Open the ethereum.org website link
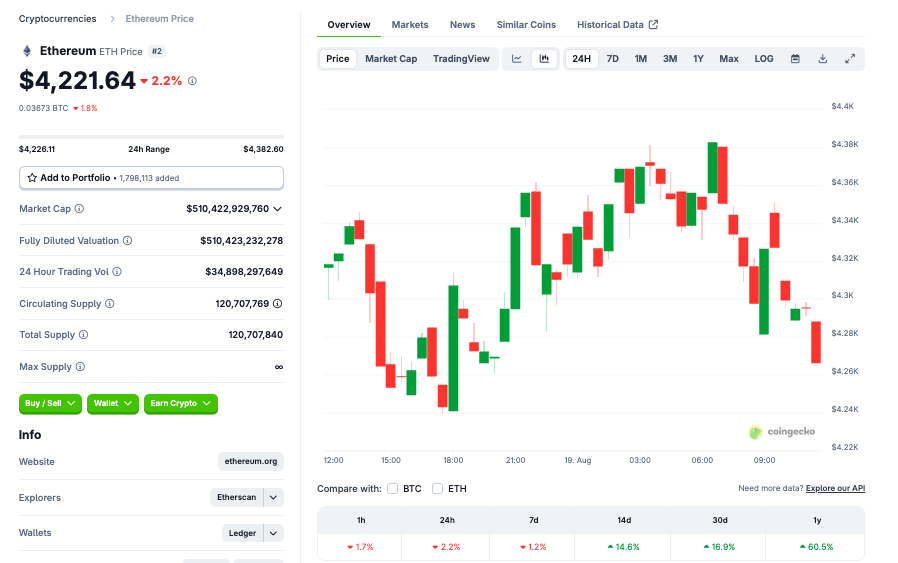Viewport: 898px width, 563px height. point(251,461)
